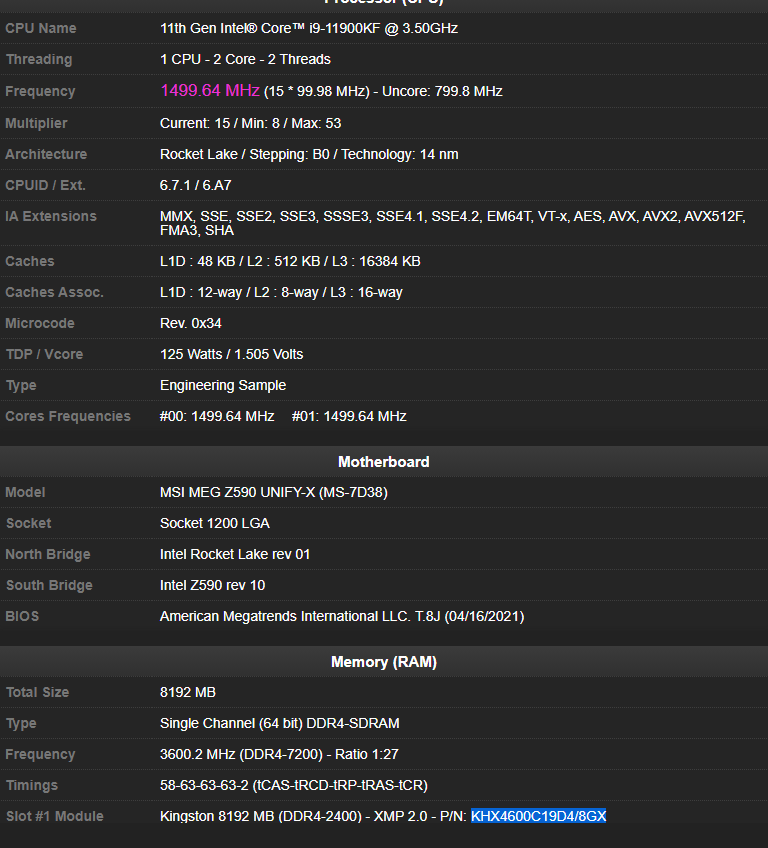This screenshot has width=768, height=848.
Task: Click the TDP / Vcore label
Action: tap(44, 354)
